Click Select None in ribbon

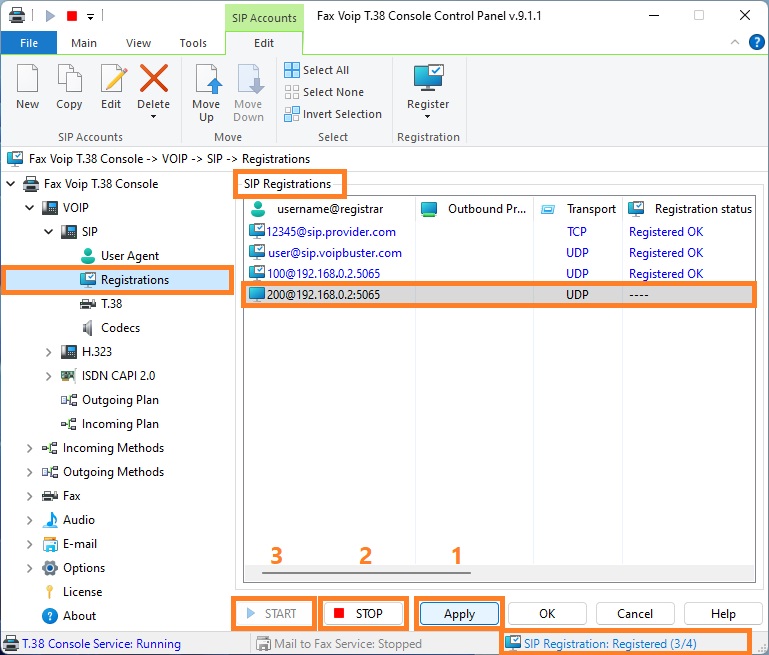tap(324, 92)
